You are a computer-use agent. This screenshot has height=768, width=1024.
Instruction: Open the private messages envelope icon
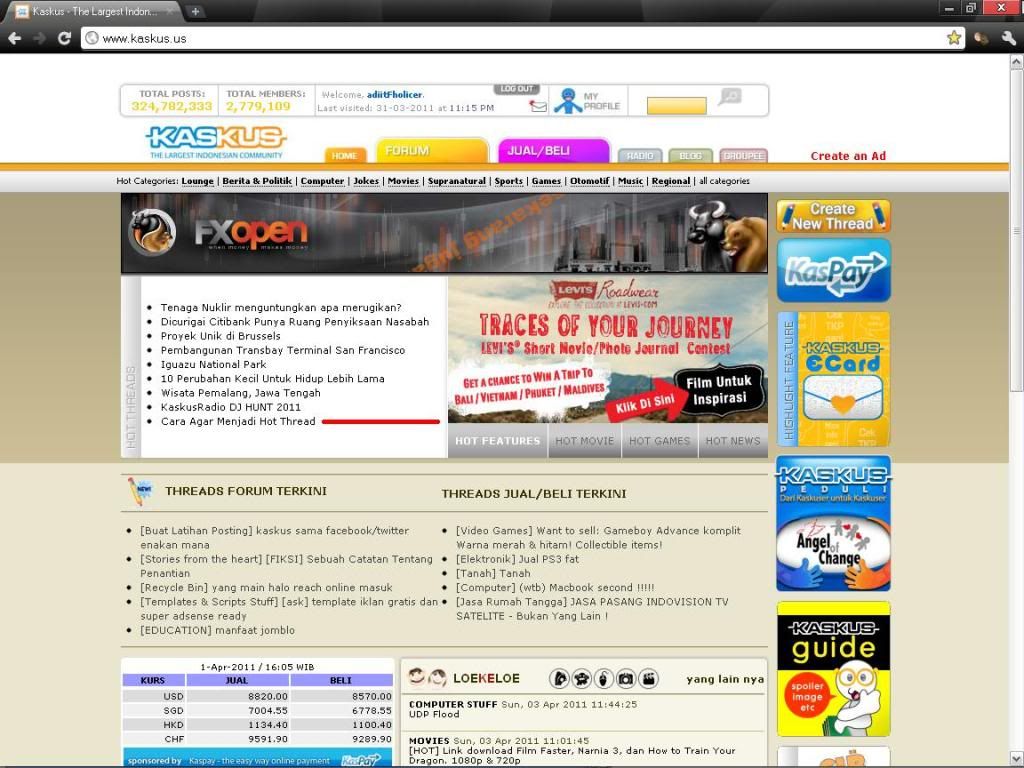click(538, 106)
